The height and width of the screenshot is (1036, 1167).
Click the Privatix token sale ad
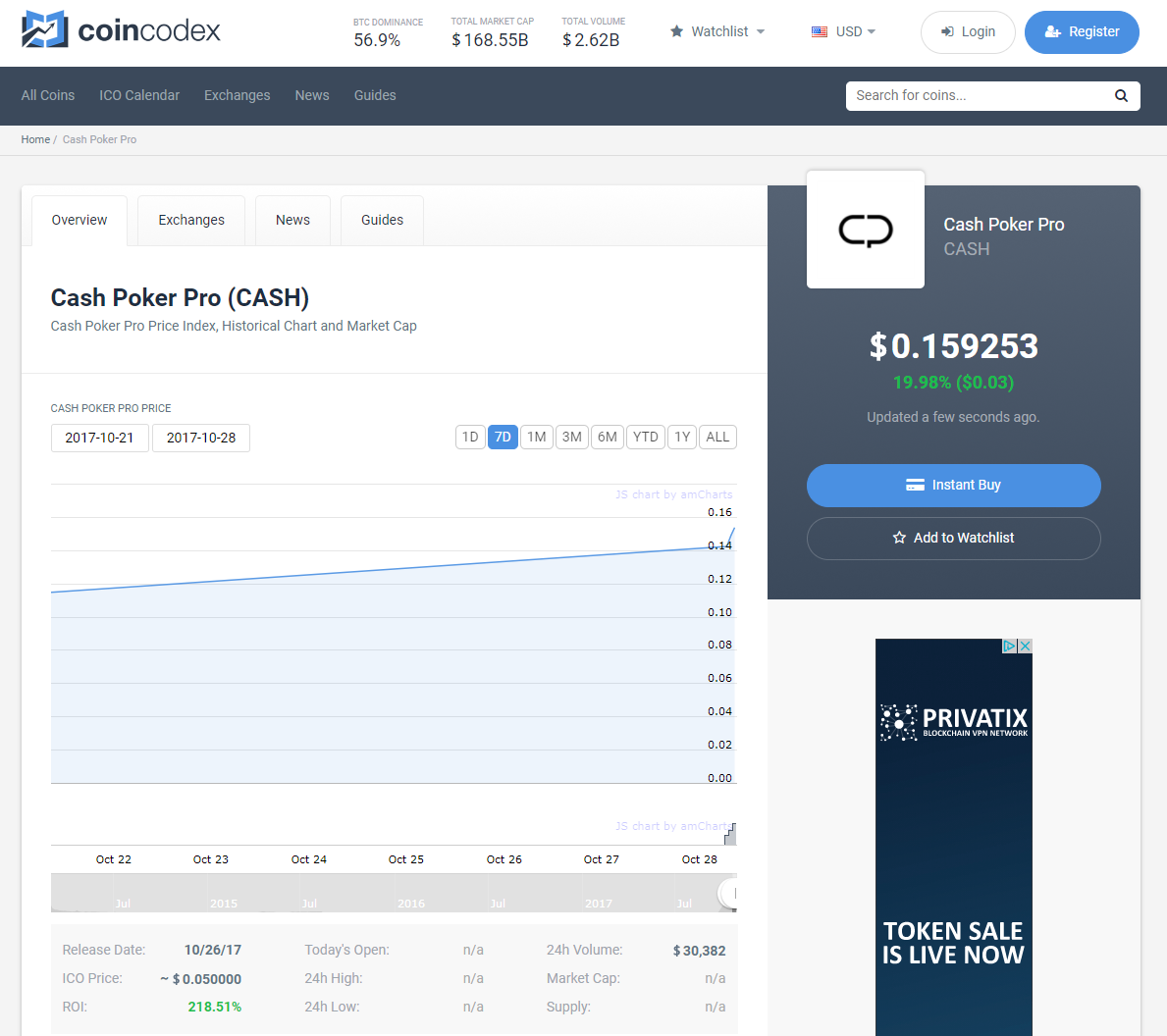(x=953, y=837)
